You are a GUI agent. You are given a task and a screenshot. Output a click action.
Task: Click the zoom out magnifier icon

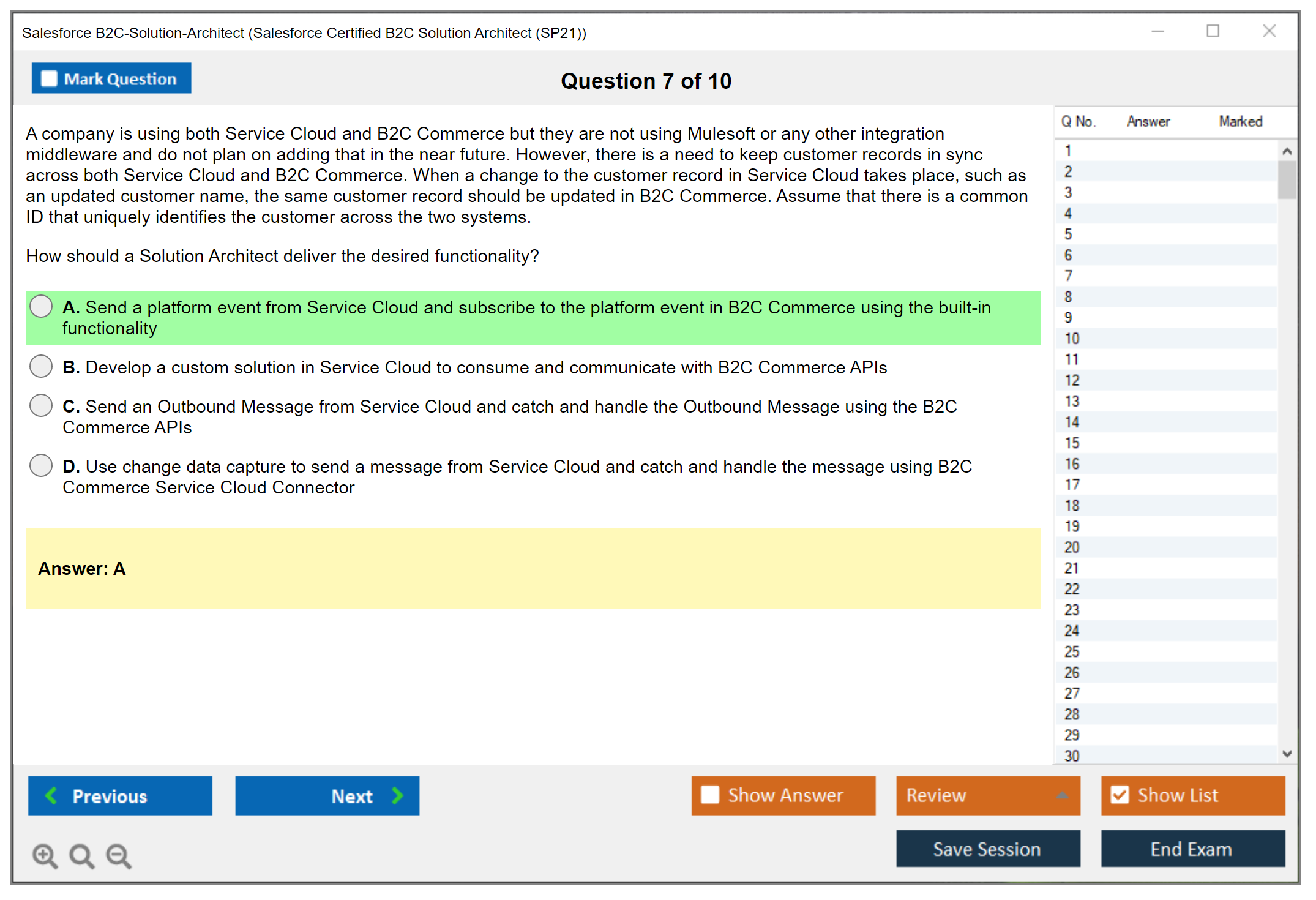coord(119,855)
